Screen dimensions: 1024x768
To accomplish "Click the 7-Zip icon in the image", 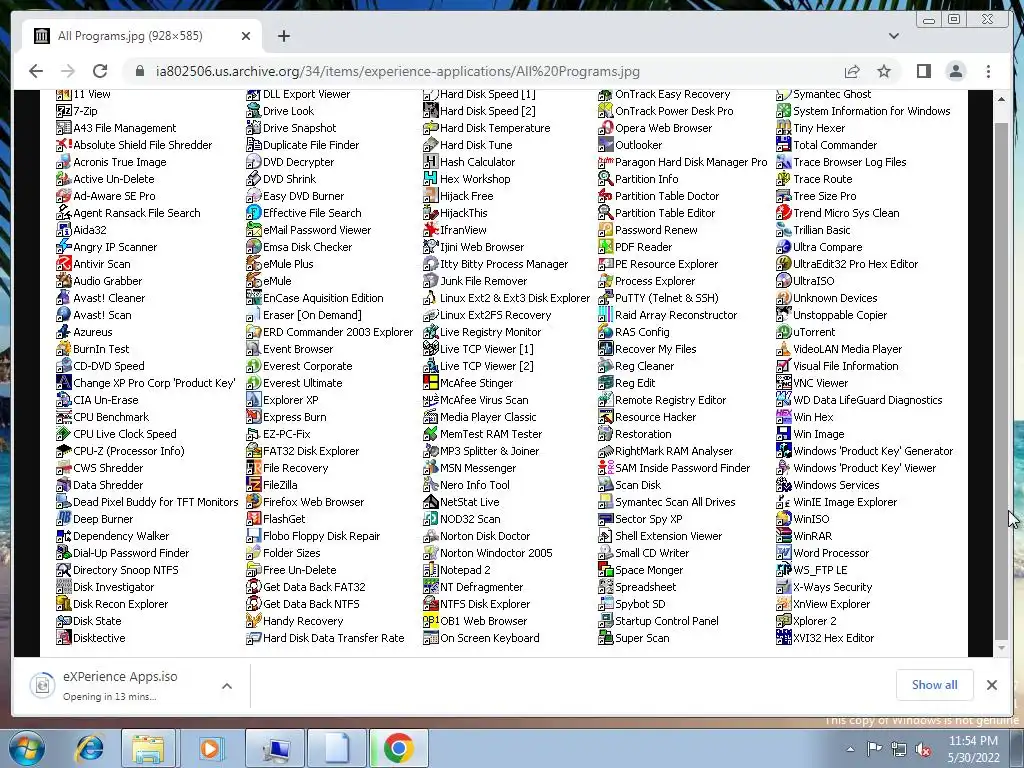I will [x=63, y=111].
